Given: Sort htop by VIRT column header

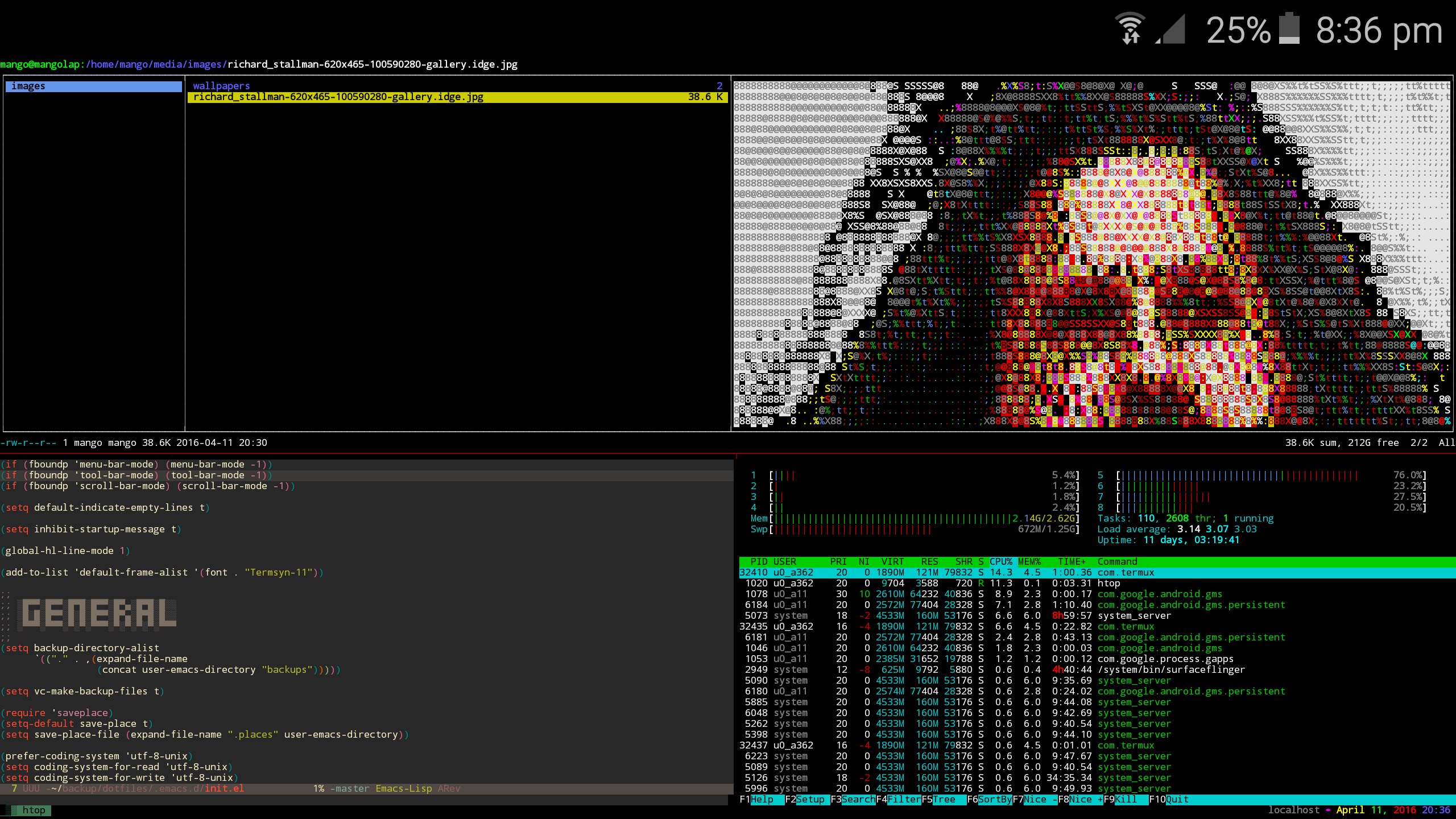Looking at the screenshot, I should click(893, 561).
